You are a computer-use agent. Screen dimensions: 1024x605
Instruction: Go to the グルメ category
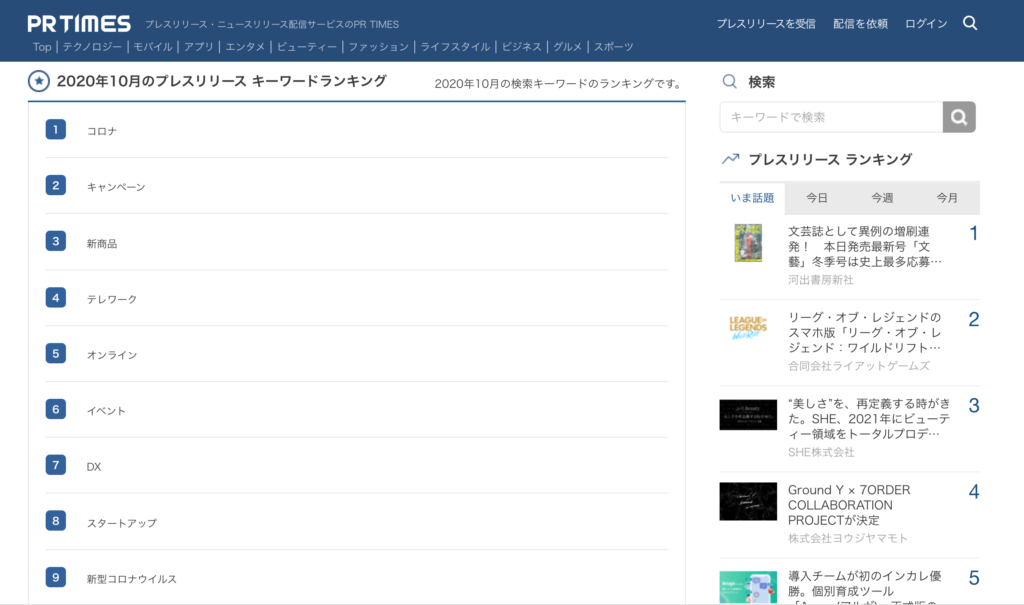pos(567,47)
